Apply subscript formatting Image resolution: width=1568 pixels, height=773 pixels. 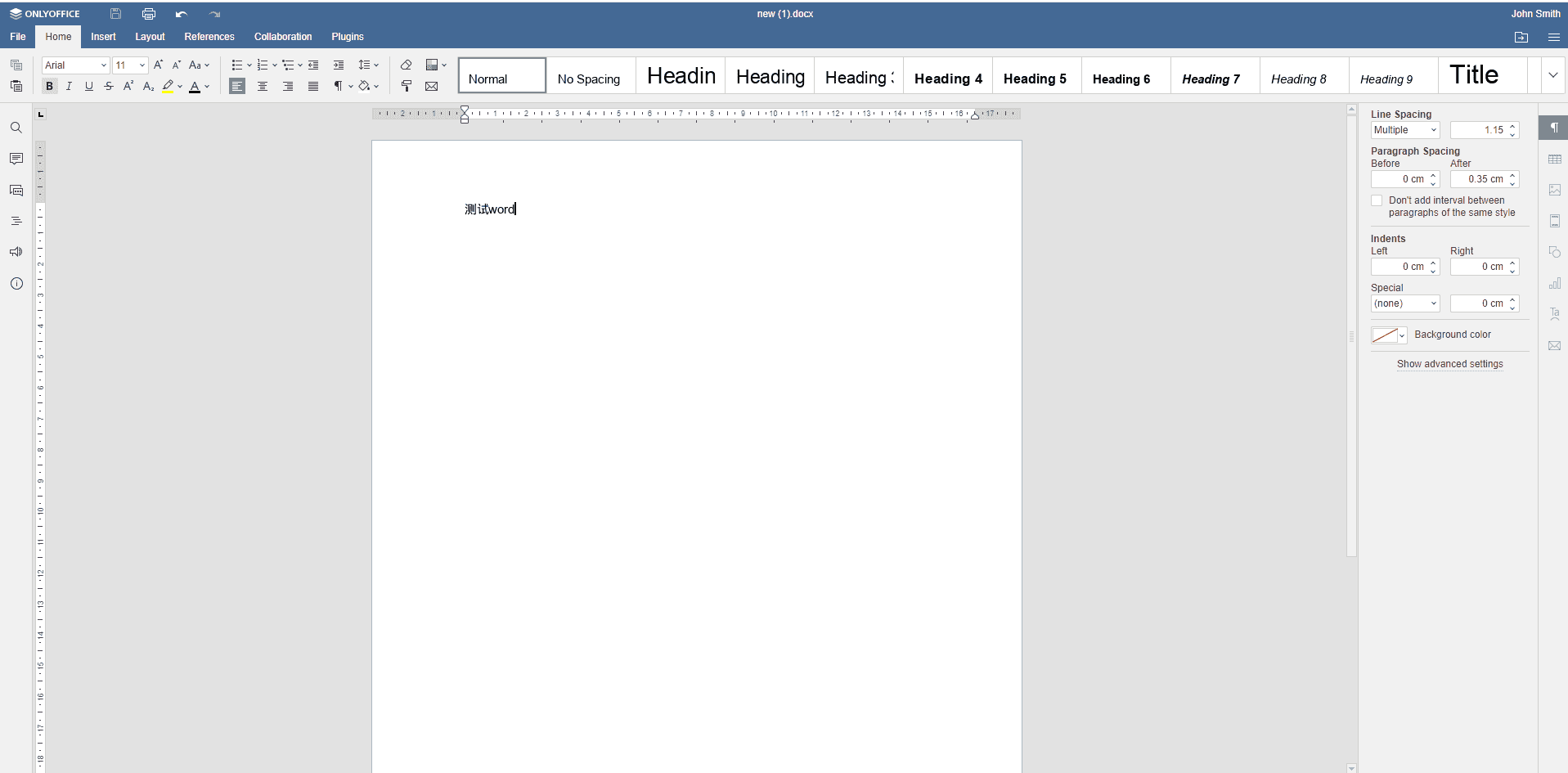click(x=148, y=86)
